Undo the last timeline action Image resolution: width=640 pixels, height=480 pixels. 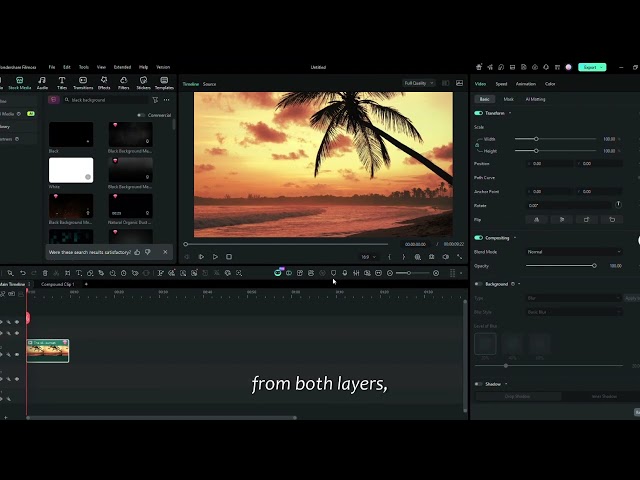tap(23, 273)
